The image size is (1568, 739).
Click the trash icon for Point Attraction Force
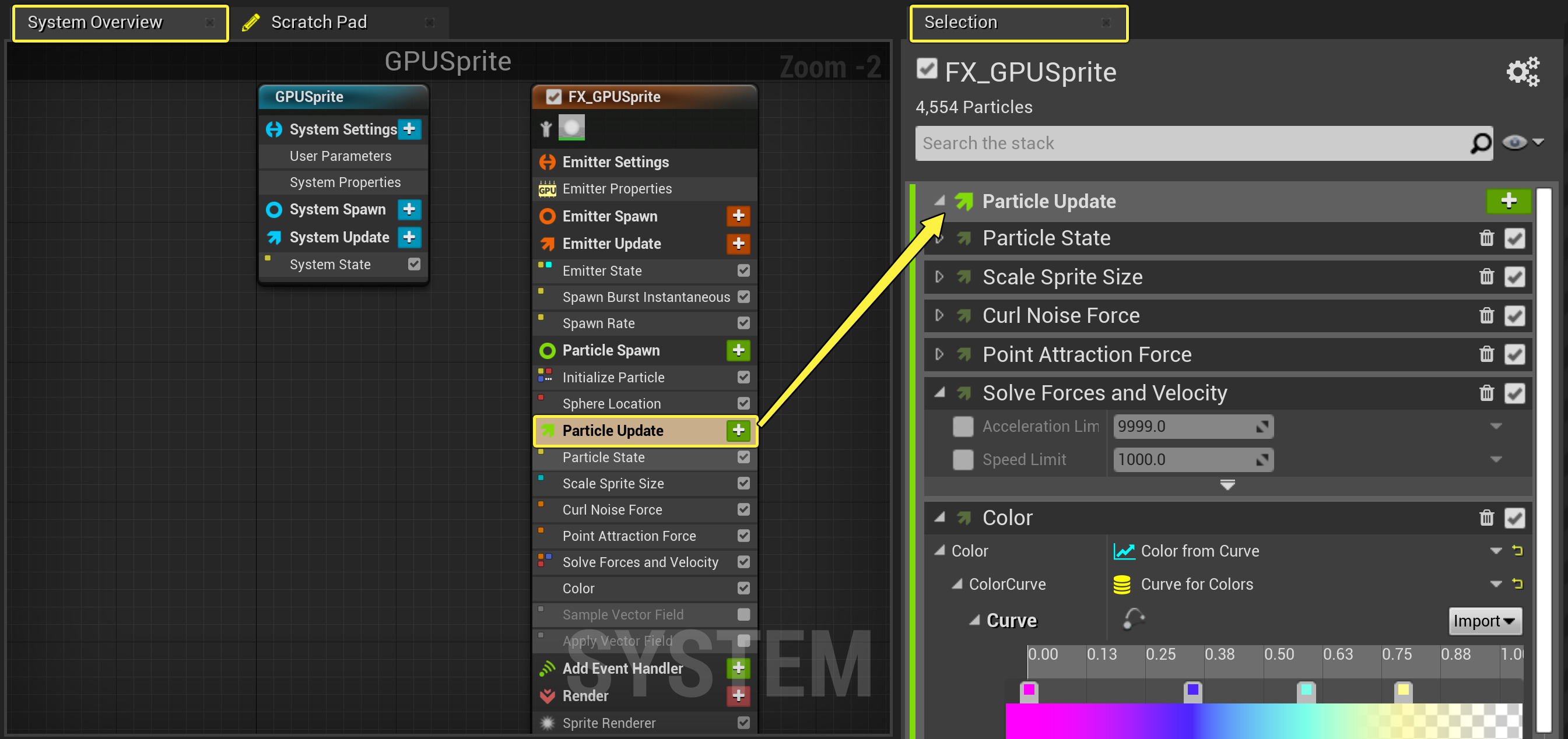1486,354
